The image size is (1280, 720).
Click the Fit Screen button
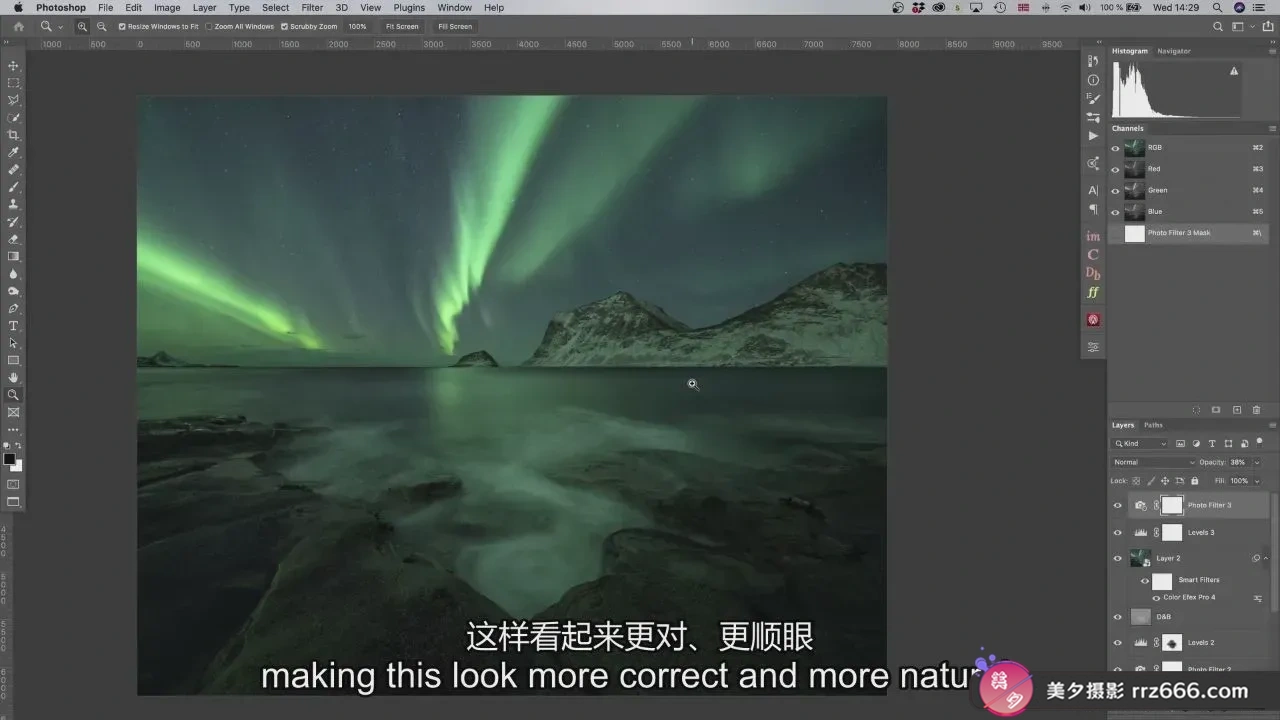402,26
